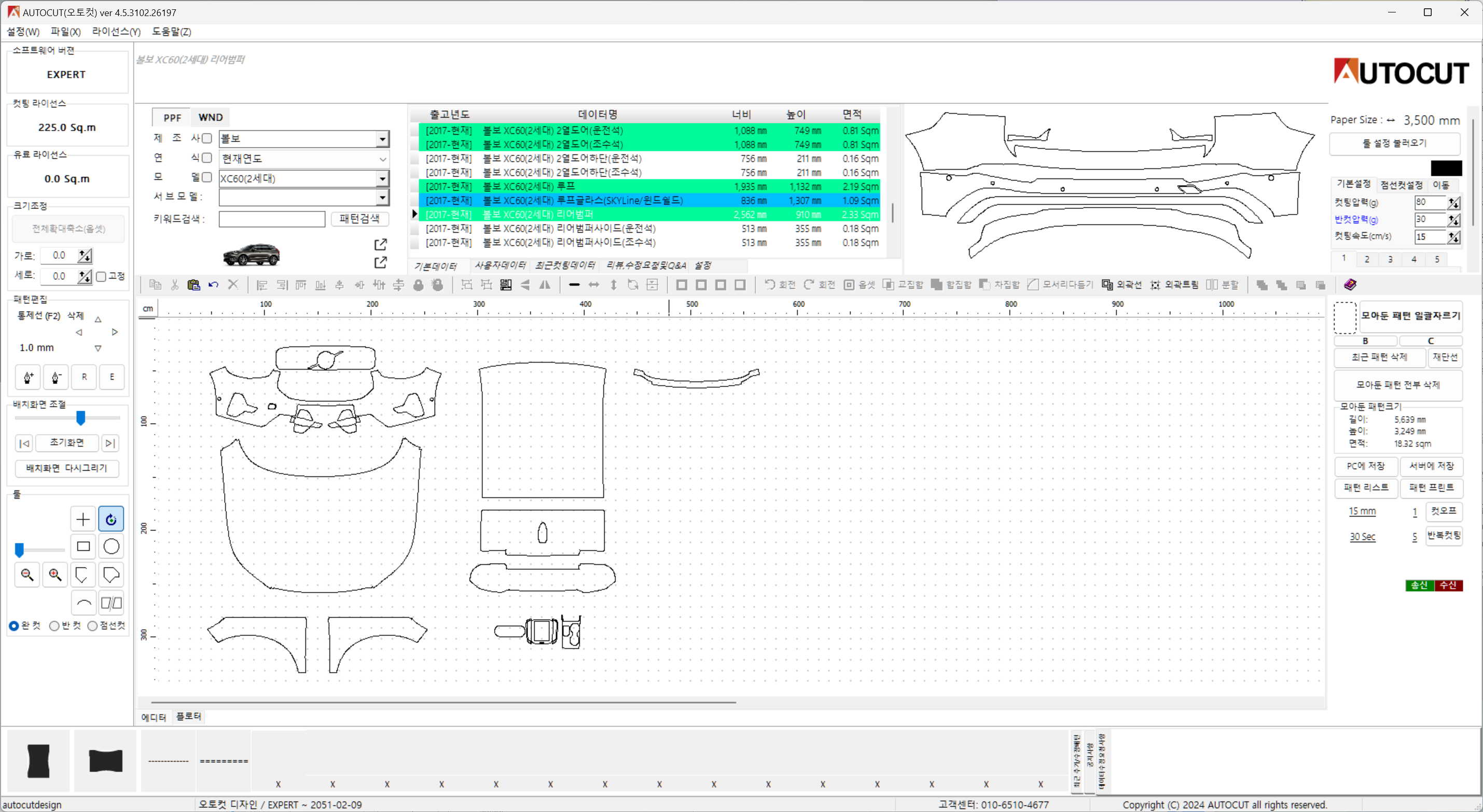This screenshot has height=812, width=1483.
Task: Click the 키워드검색 input field
Action: coord(272,219)
